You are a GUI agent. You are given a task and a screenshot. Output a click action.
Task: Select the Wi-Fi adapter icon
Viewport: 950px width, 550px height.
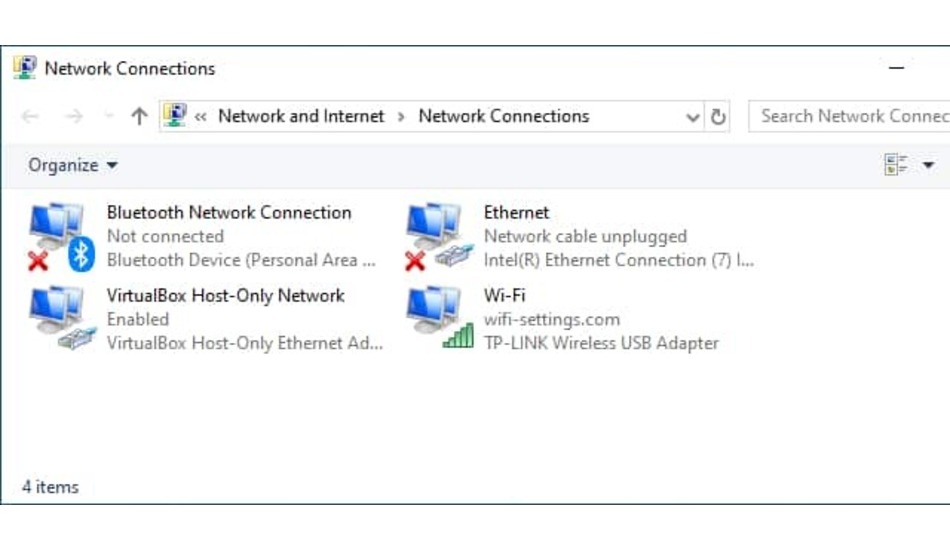439,319
